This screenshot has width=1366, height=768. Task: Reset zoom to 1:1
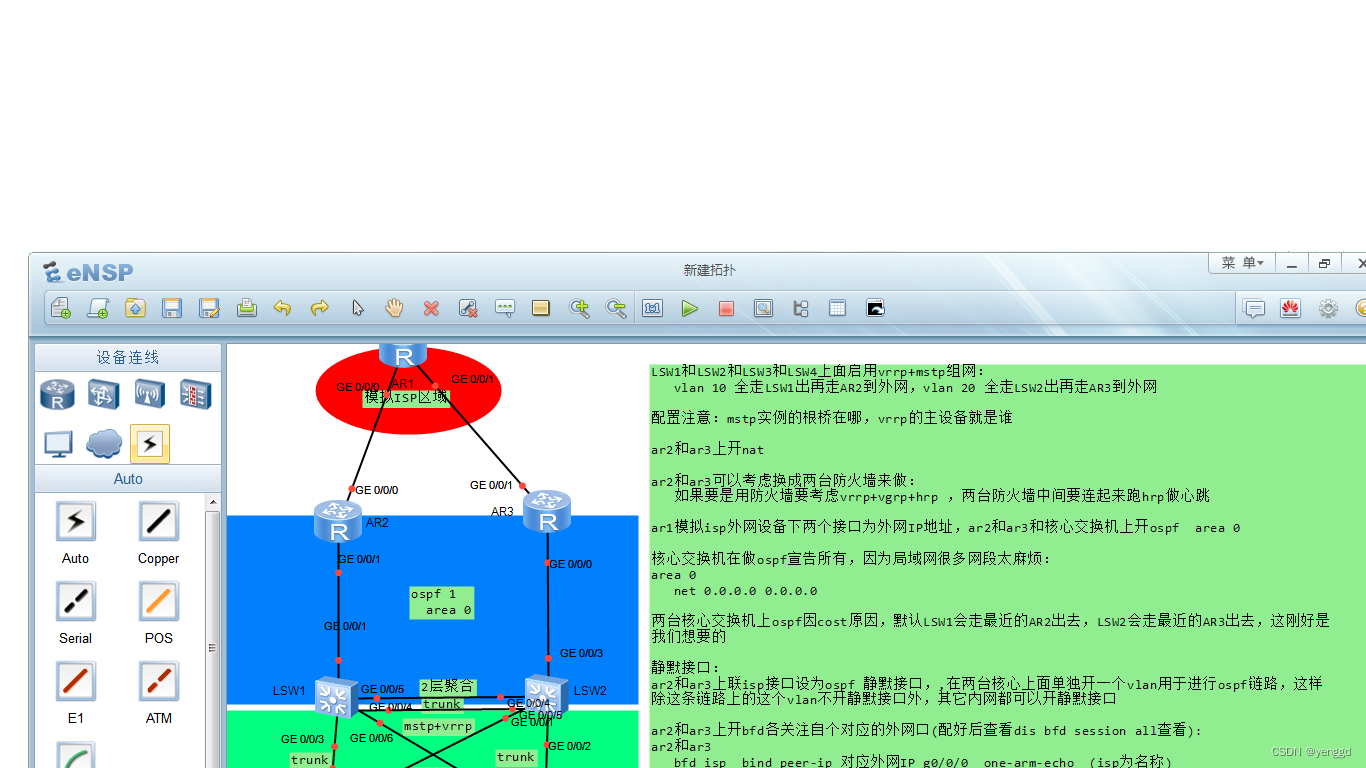tap(653, 308)
